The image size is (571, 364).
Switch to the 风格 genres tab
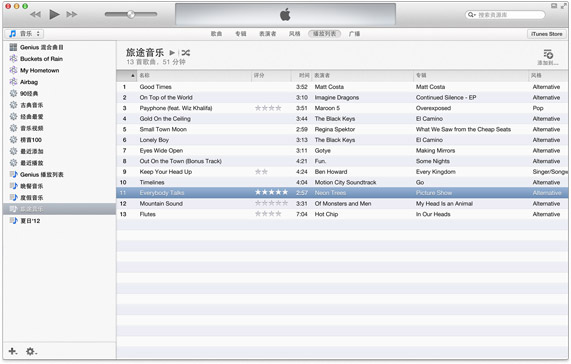(x=295, y=34)
